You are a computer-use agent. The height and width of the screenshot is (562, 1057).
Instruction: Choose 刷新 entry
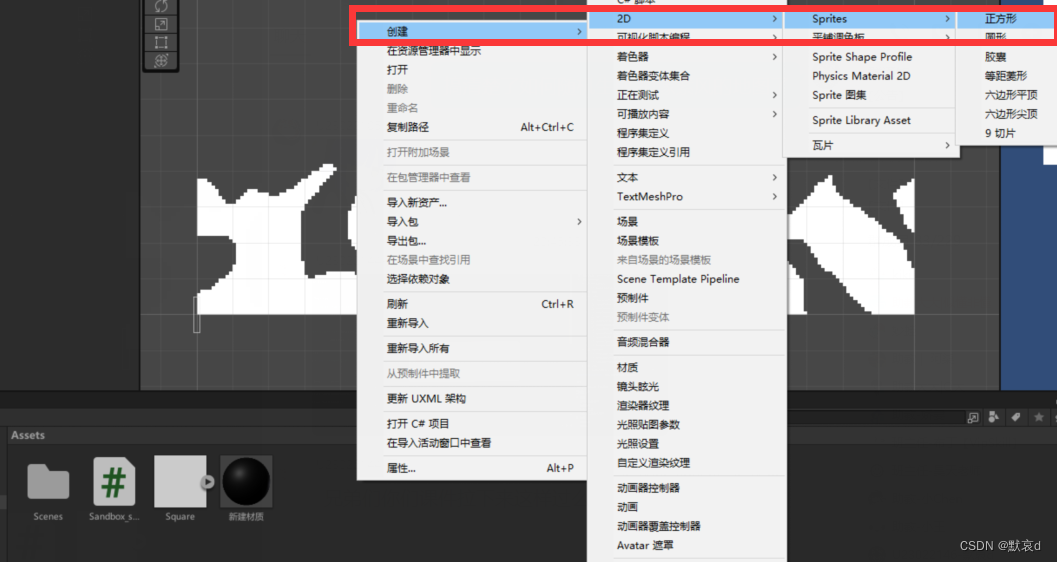(x=471, y=304)
